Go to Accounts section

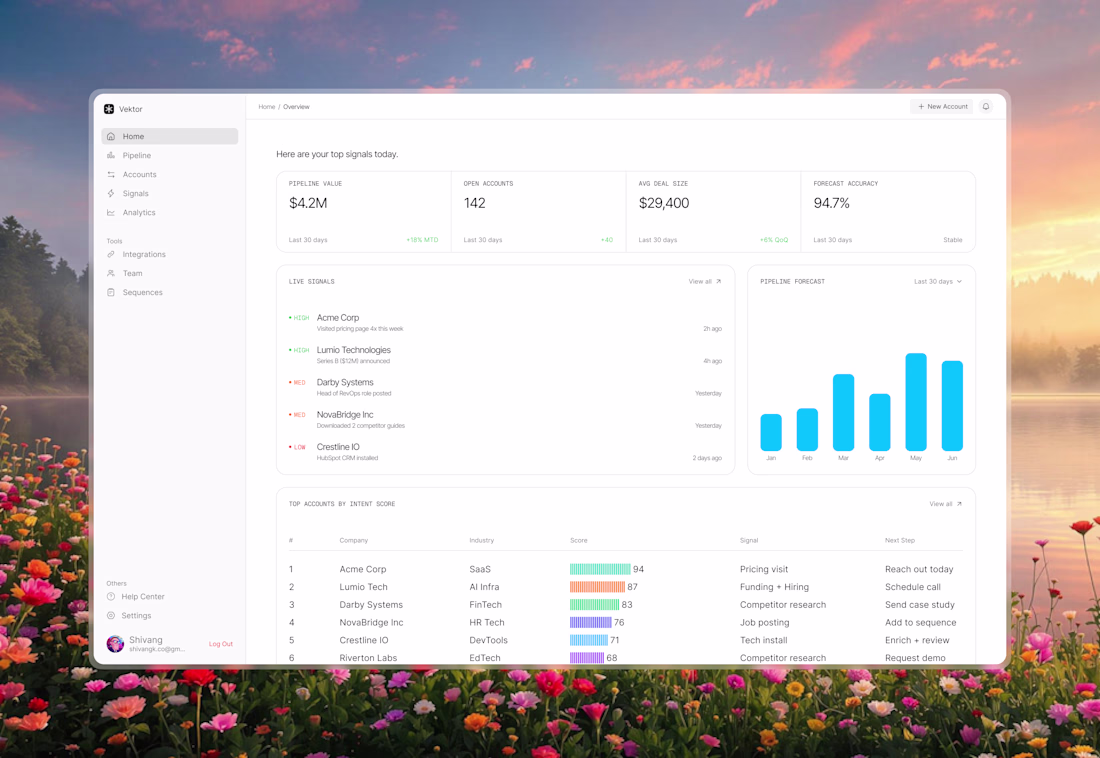[170, 174]
